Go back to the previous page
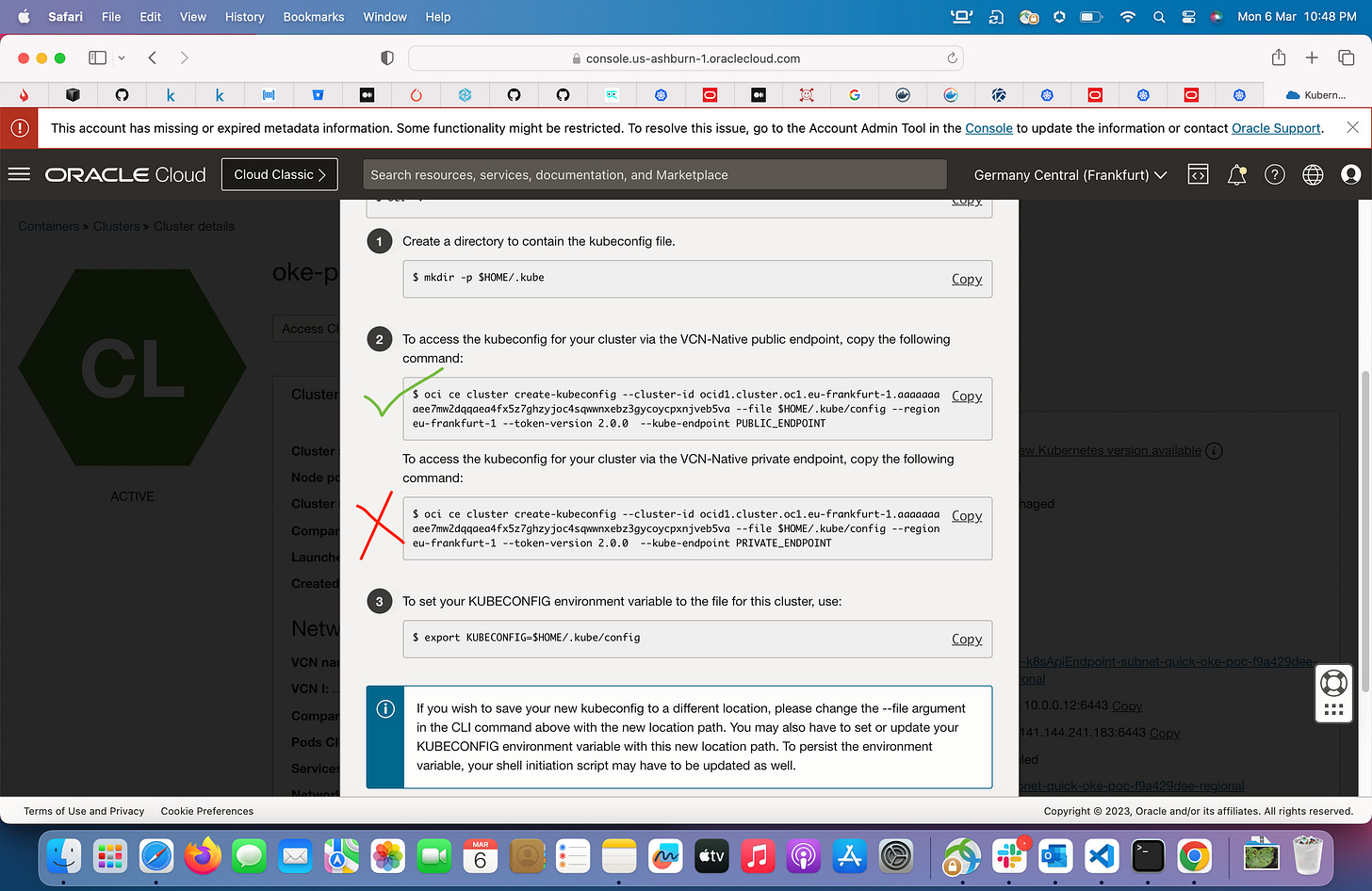Viewport: 1372px width, 891px height. coord(153,58)
